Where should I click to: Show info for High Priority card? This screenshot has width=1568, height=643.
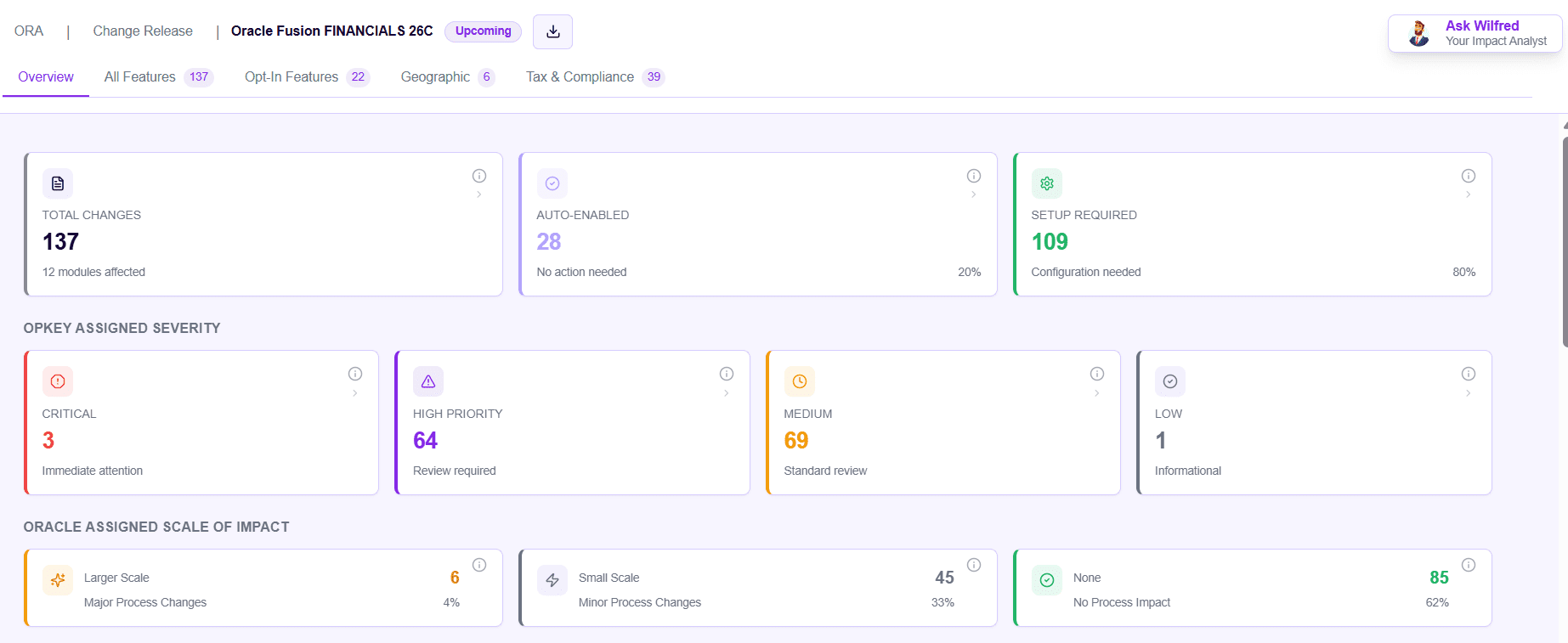click(x=727, y=374)
